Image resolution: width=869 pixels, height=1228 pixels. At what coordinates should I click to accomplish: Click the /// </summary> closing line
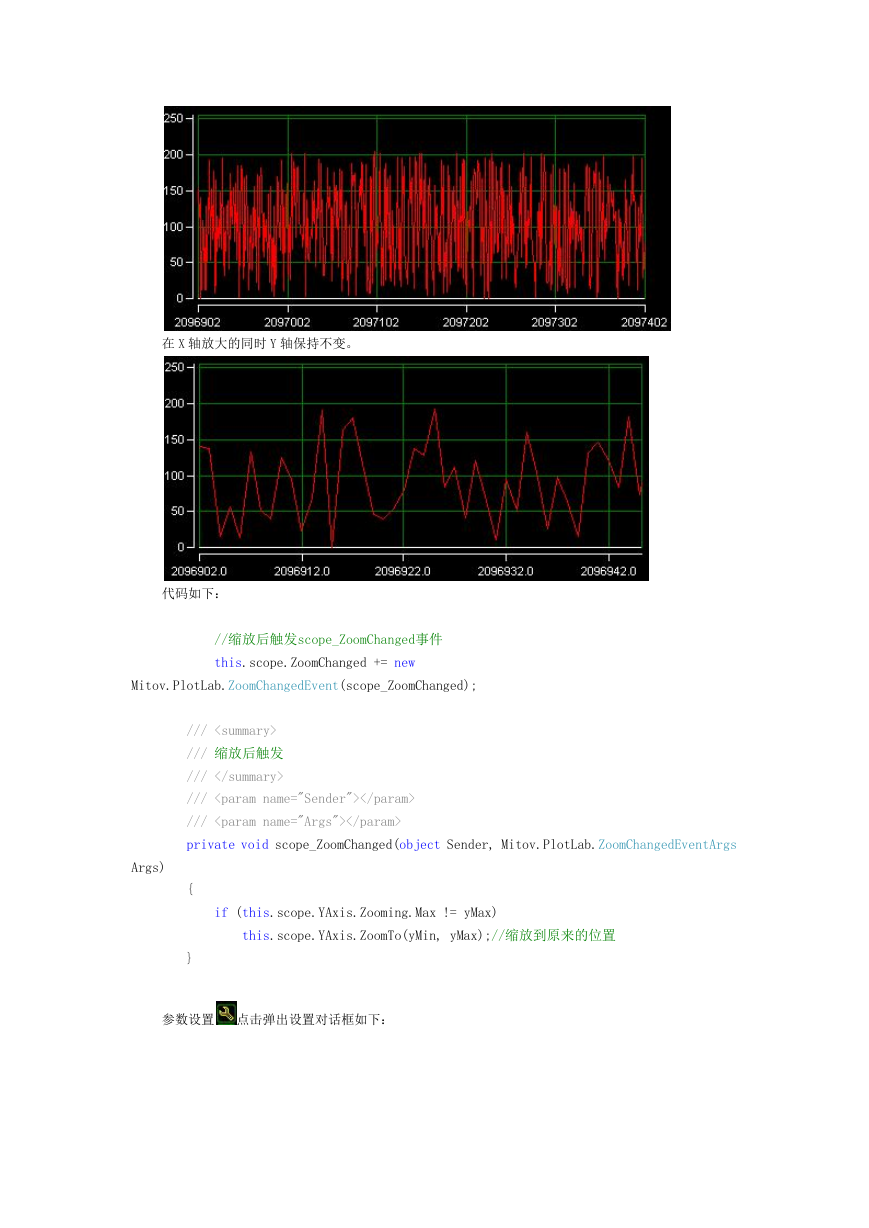[235, 777]
